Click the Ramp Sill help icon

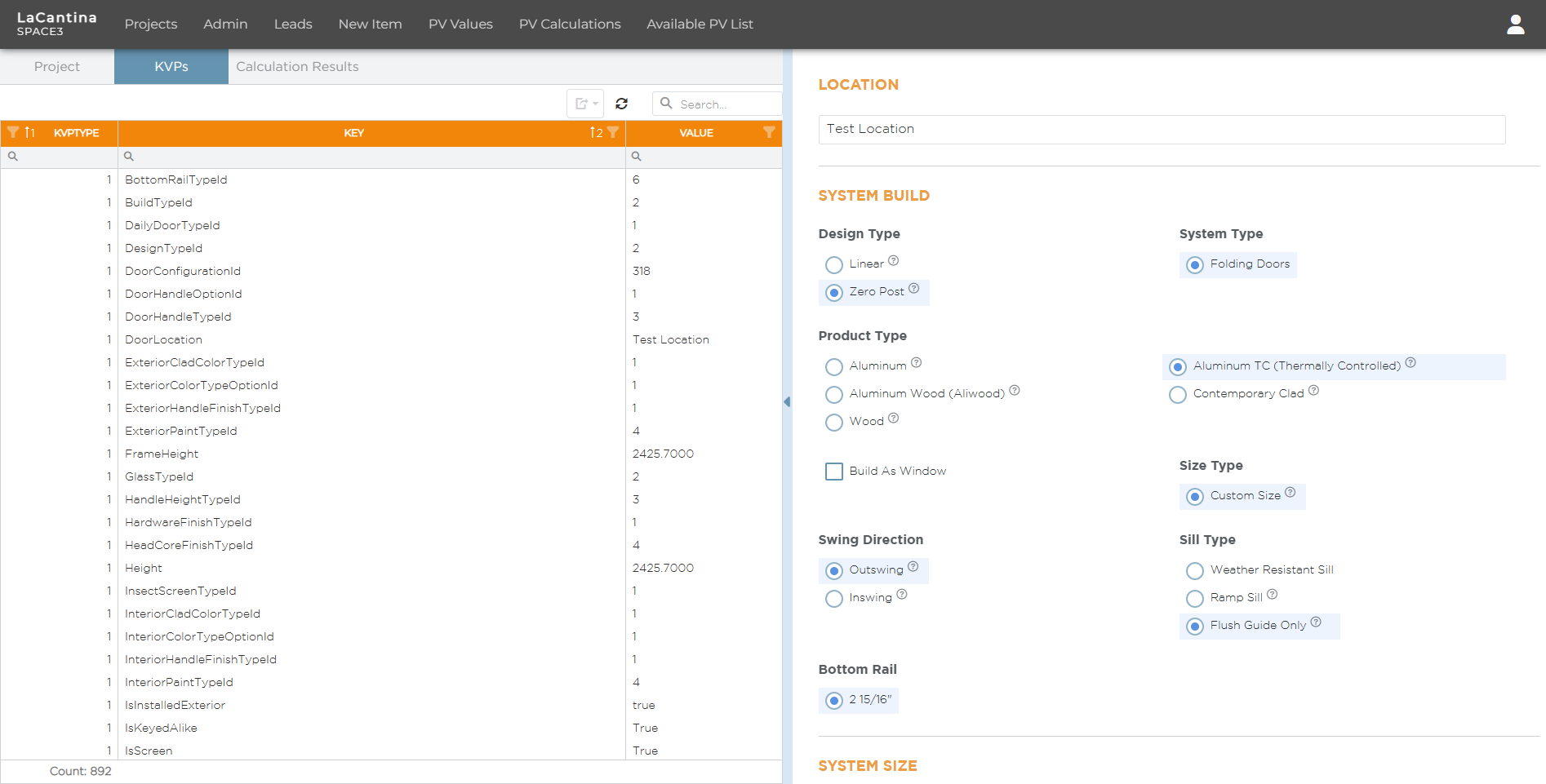(x=1273, y=595)
